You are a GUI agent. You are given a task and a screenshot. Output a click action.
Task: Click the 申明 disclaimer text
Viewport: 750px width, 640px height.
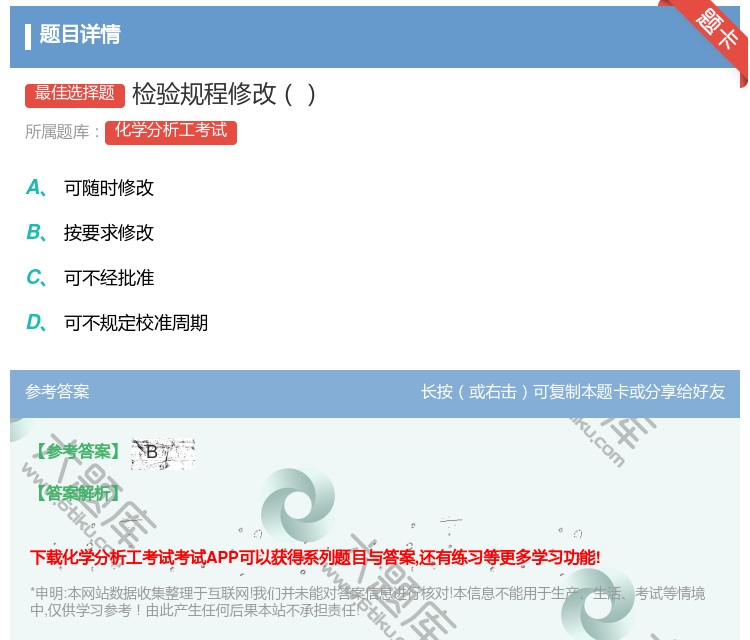click(367, 601)
